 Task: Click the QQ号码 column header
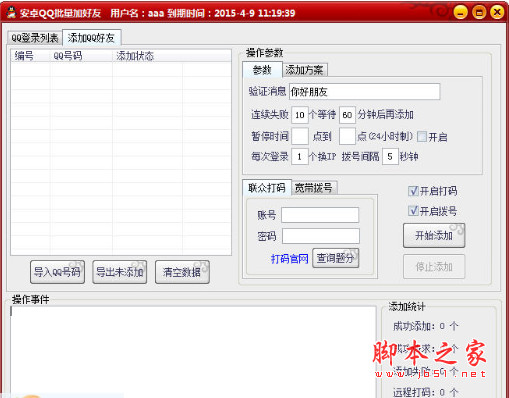pos(81,56)
